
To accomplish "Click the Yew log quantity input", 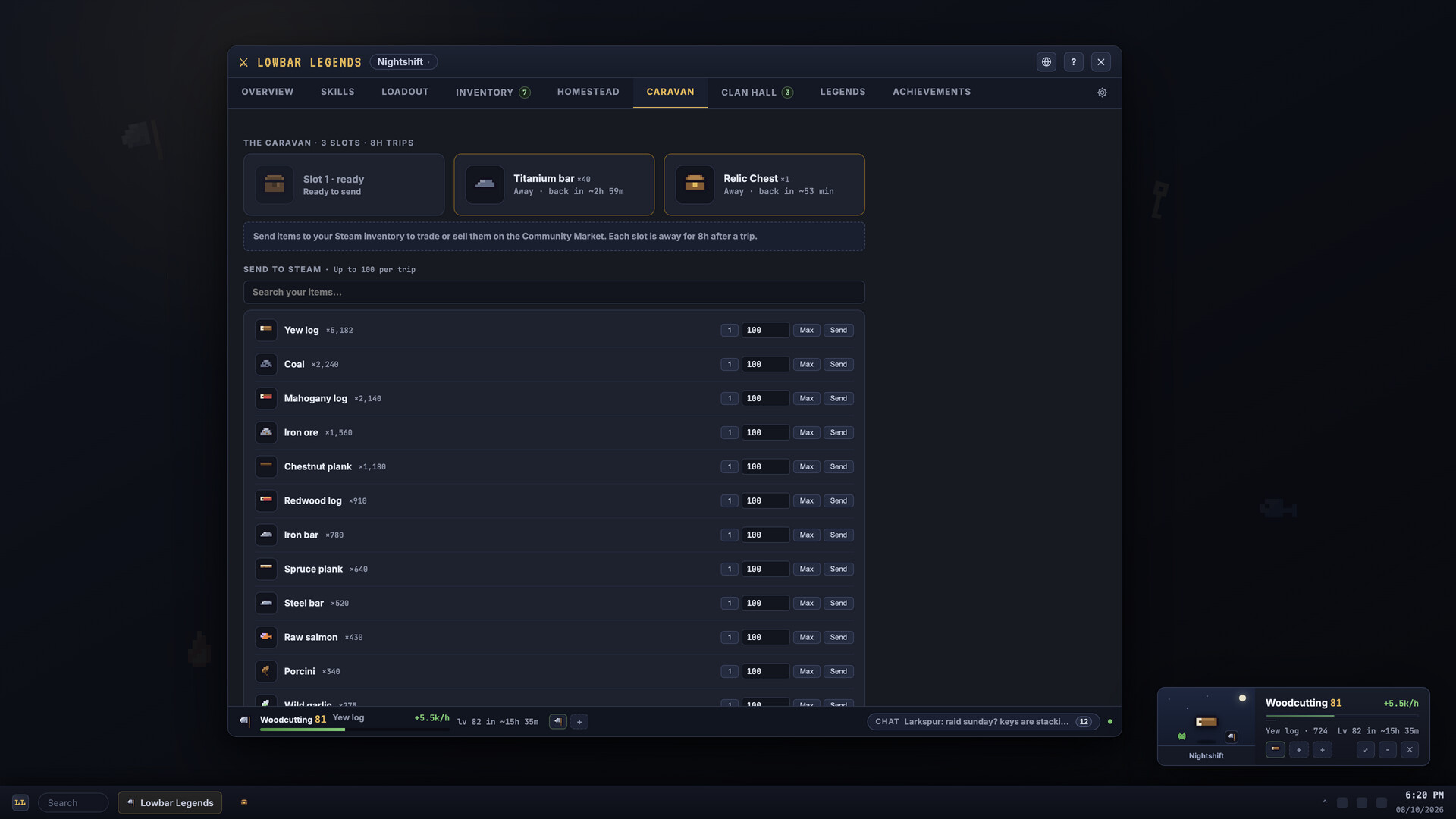I will [765, 330].
